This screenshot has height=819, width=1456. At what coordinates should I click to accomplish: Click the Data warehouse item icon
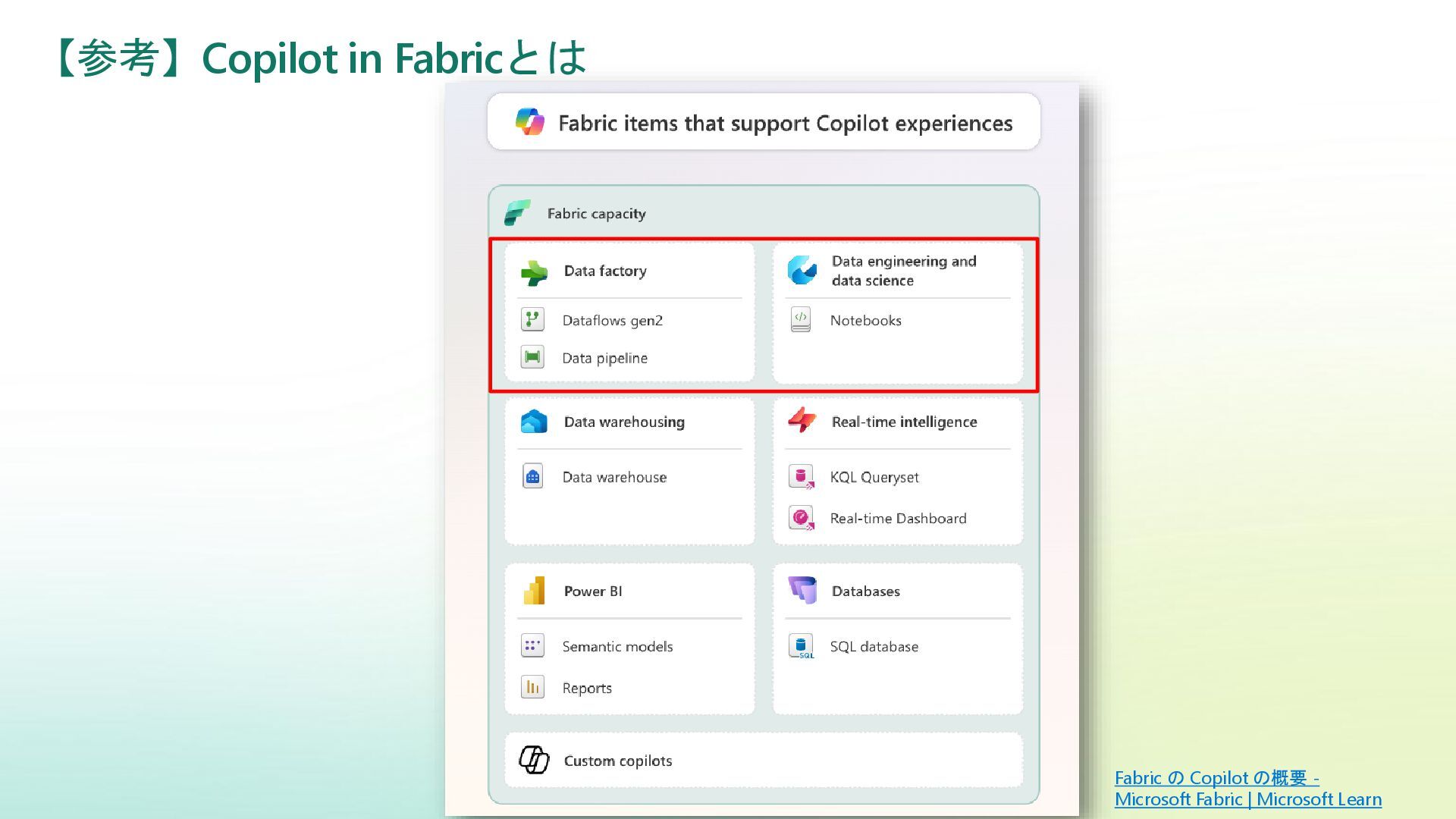tap(532, 476)
